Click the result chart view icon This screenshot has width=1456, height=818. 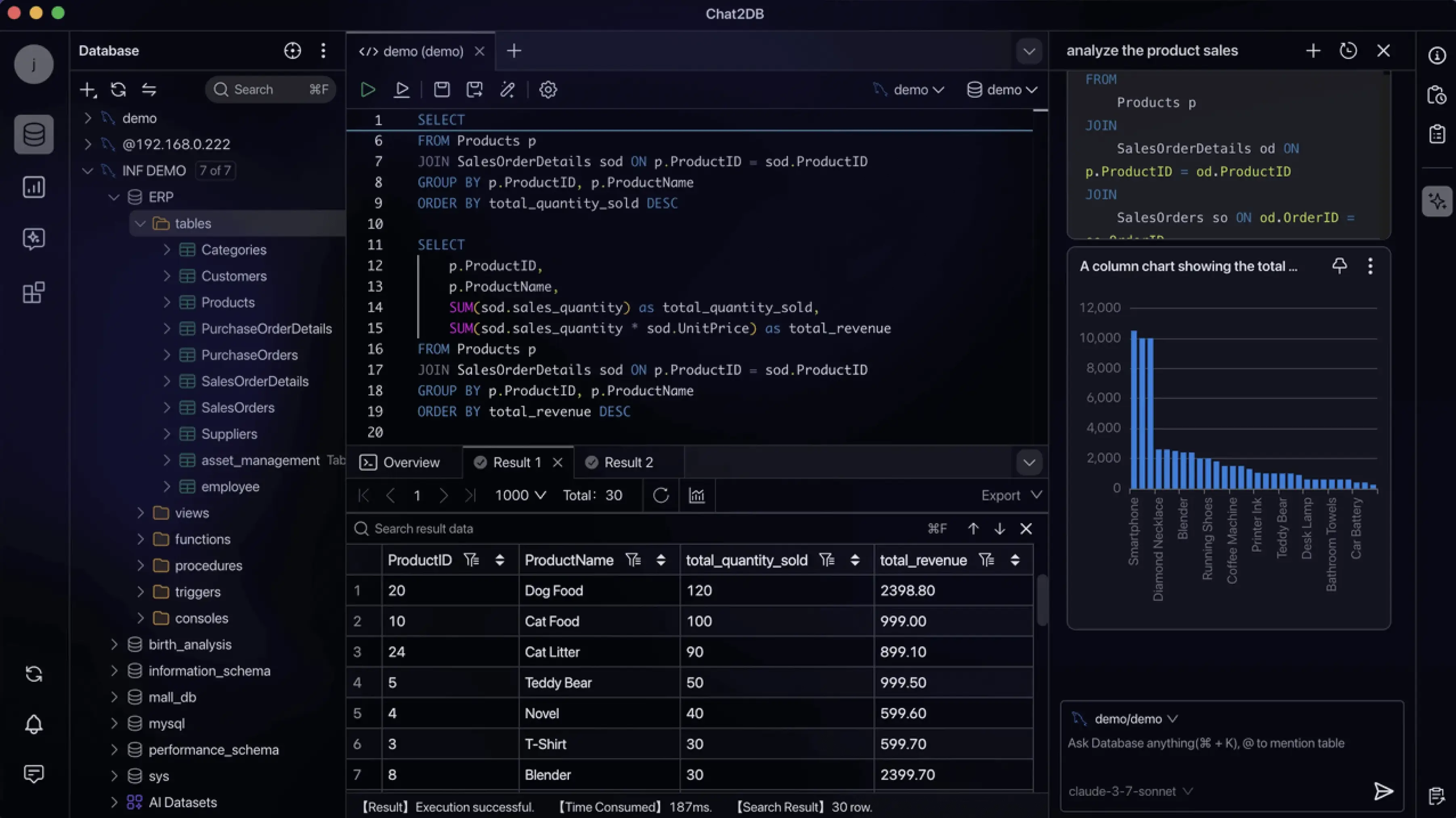coord(697,496)
